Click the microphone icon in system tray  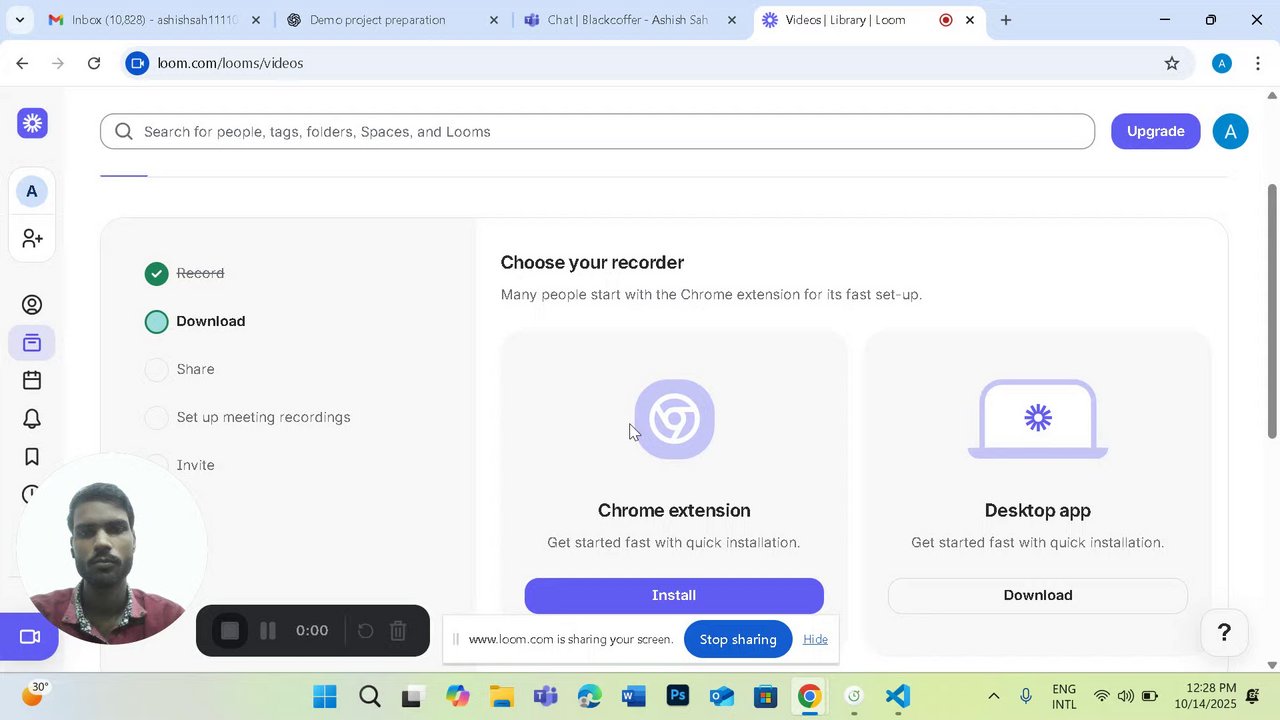(x=1026, y=696)
